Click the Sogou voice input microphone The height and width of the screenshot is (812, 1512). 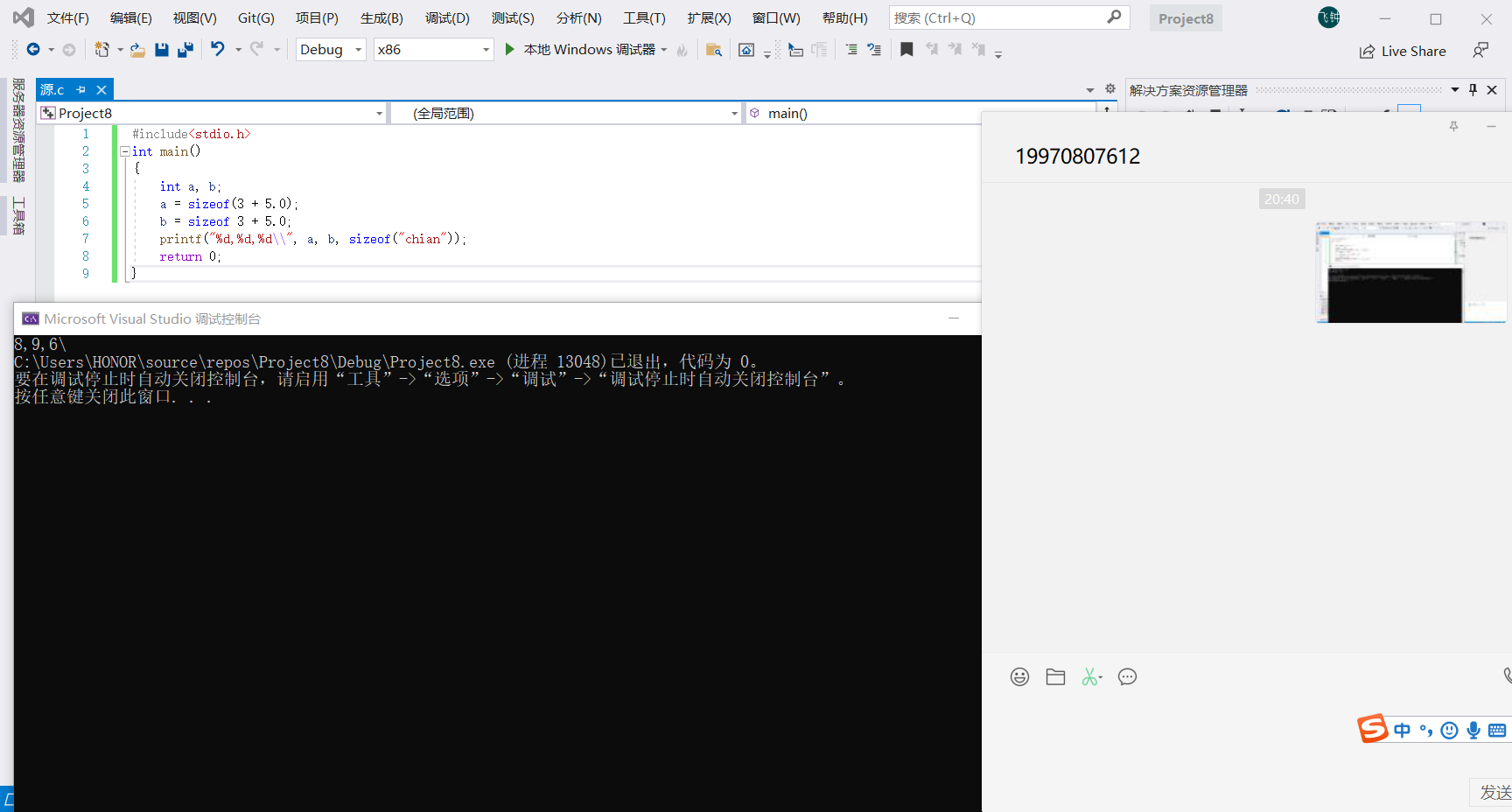(x=1473, y=731)
